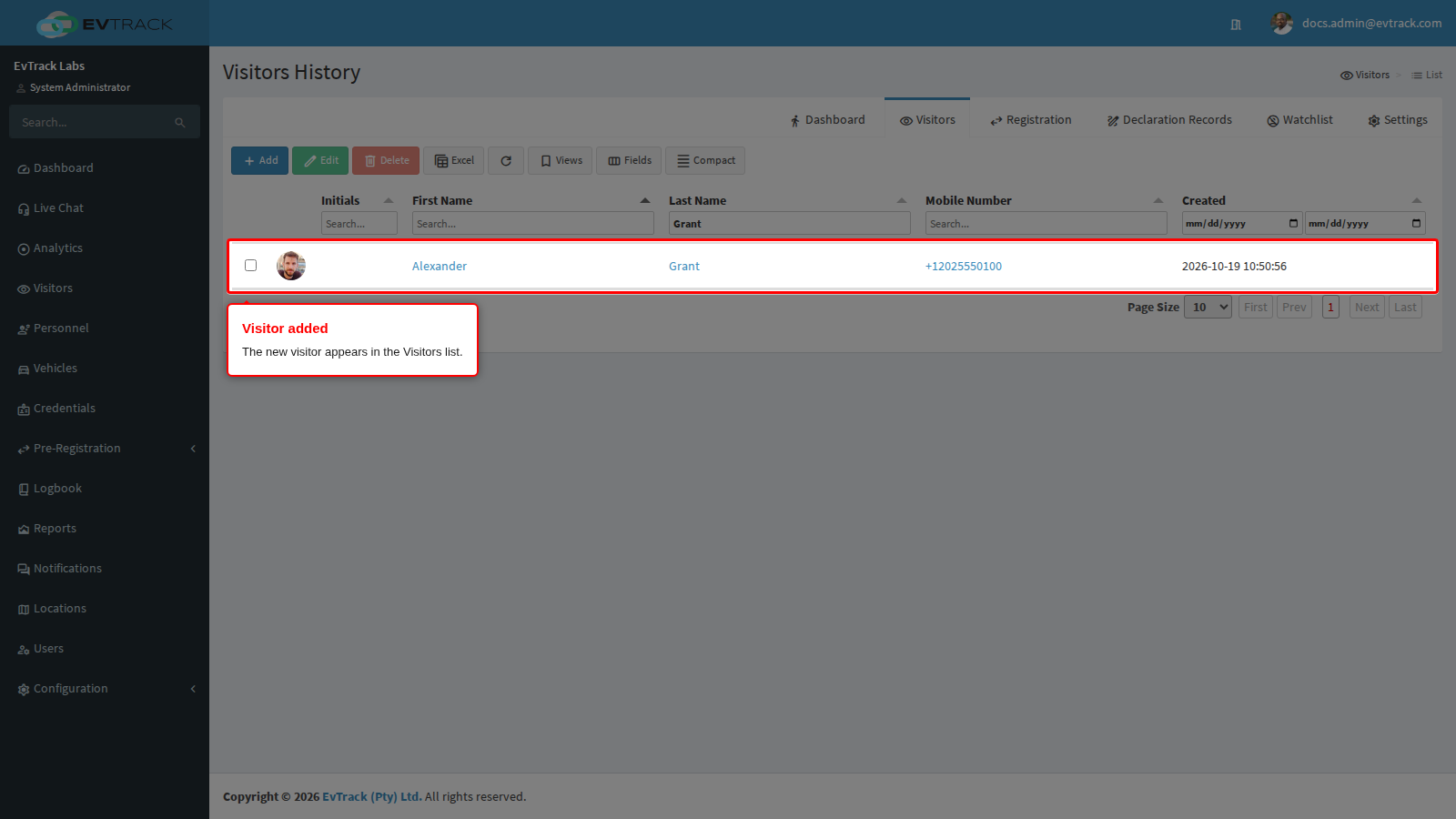
Task: Open the Views button
Action: (x=561, y=160)
